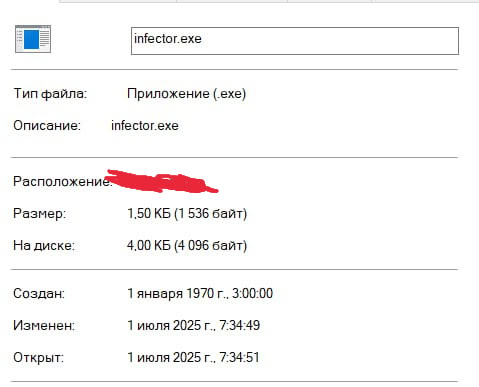Click the 'Приложение (.exe)' file type value
The height and width of the screenshot is (387, 479).
[186, 94]
